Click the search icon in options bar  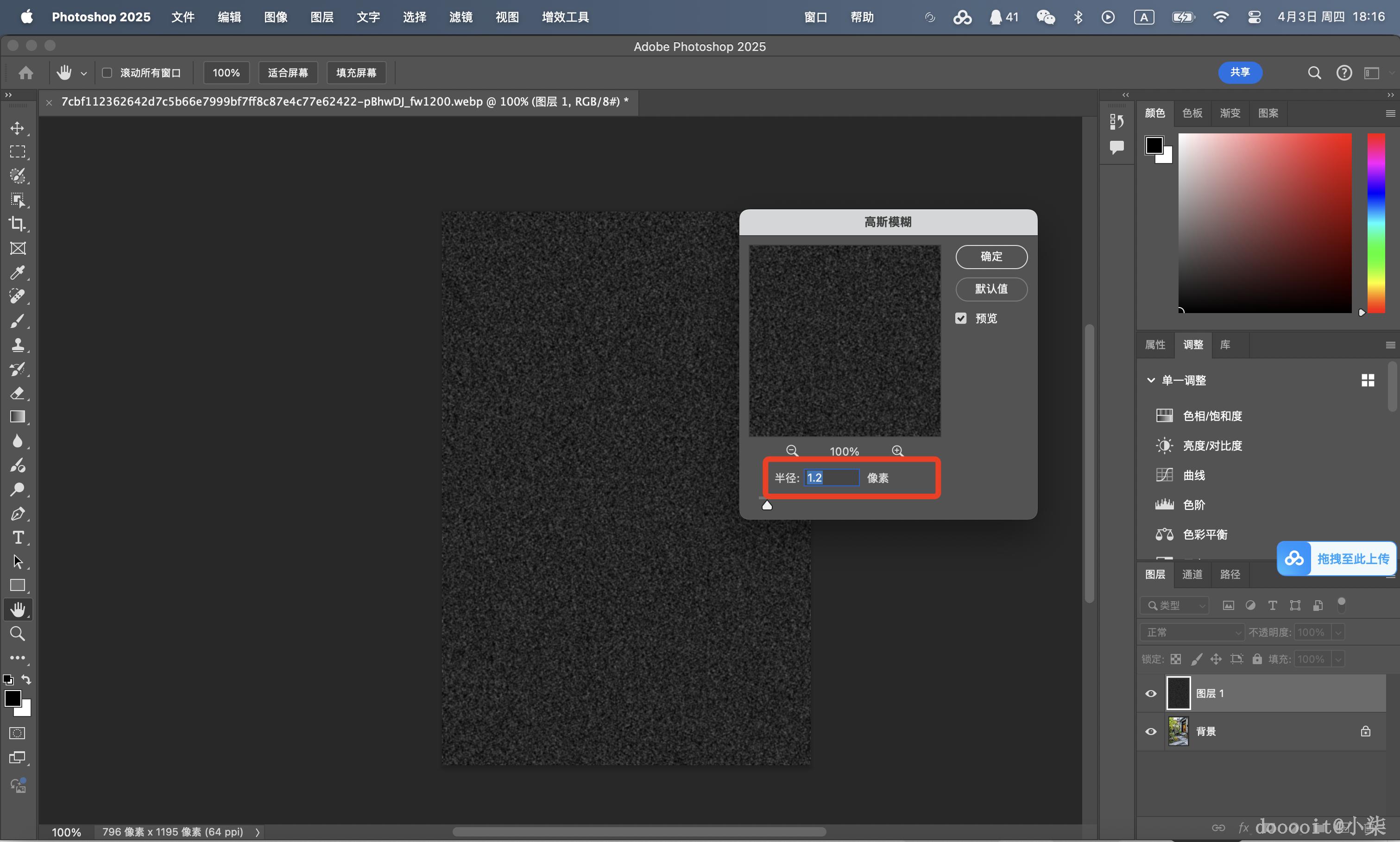click(x=1314, y=73)
